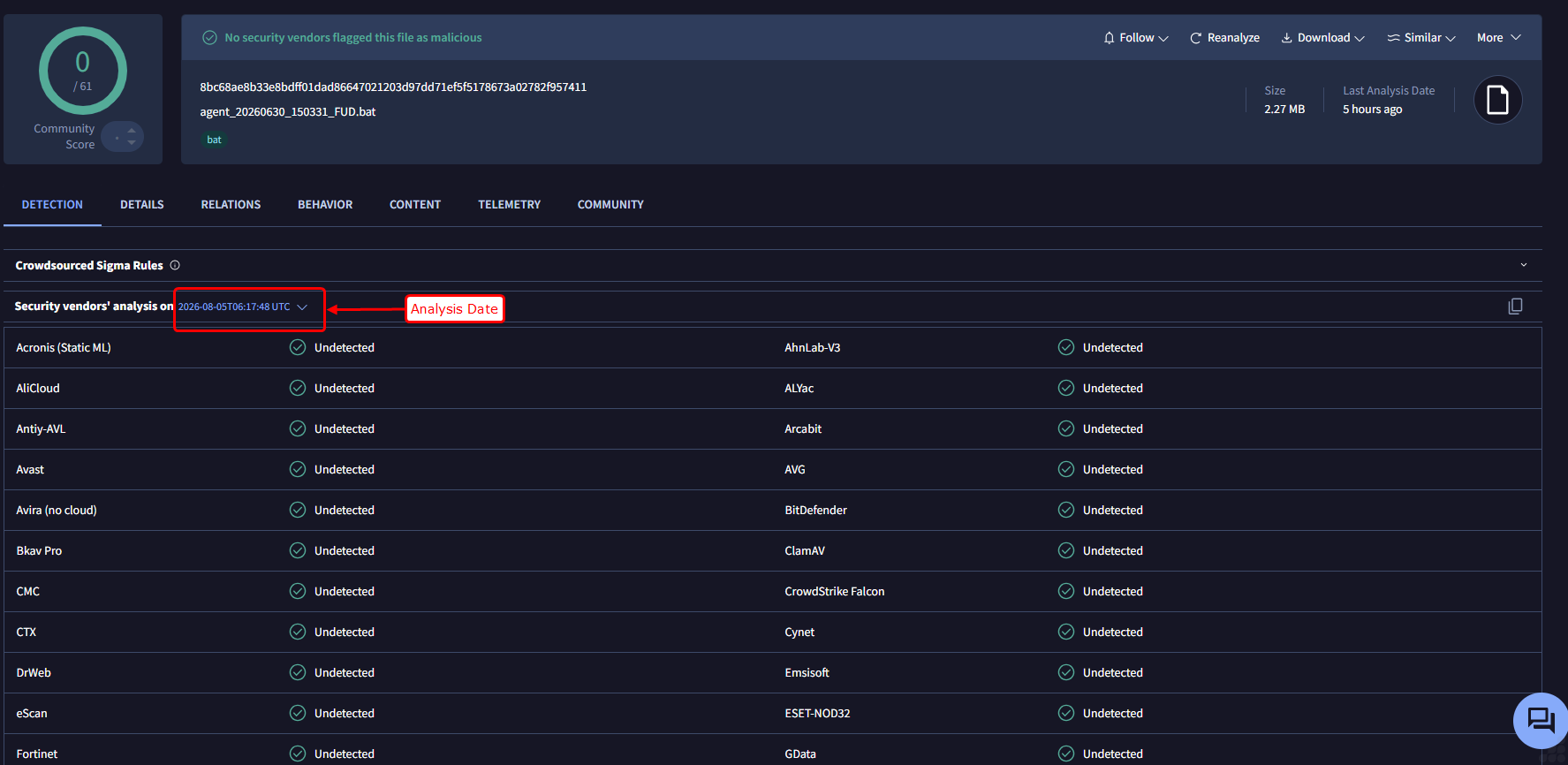Reanalyze the file
Image resolution: width=1568 pixels, height=765 pixels.
(x=1224, y=37)
